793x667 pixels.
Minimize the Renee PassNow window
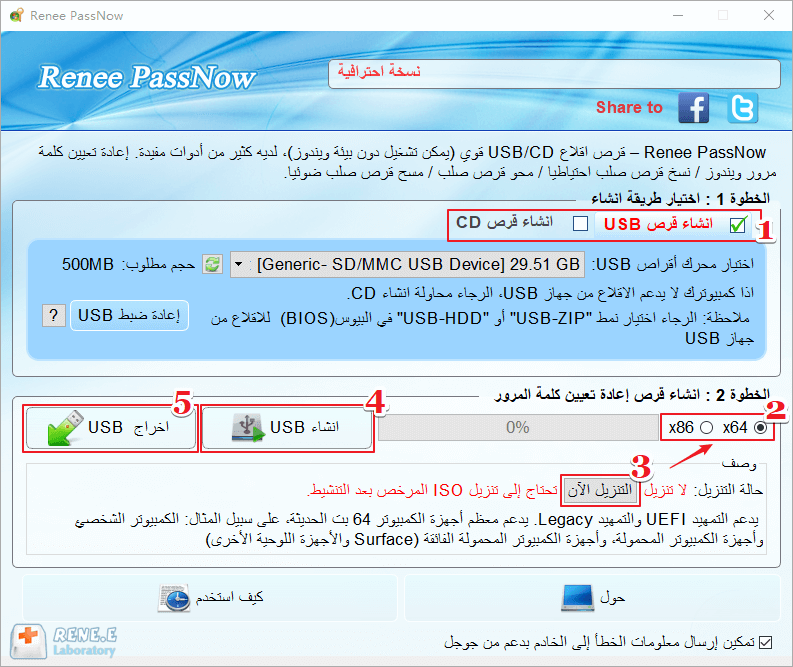pos(678,15)
